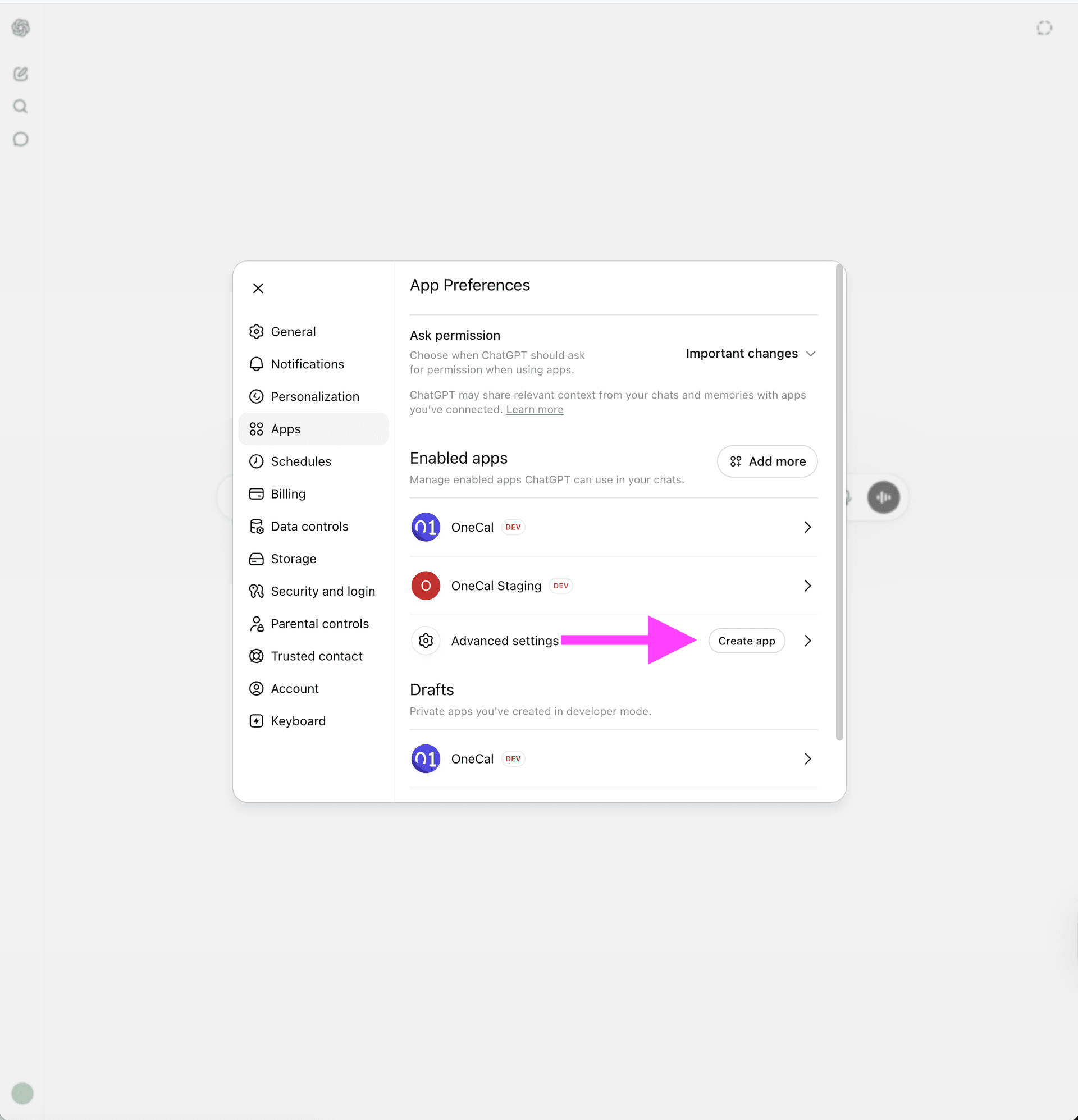Expand the OneCal Staging chevron
Viewport: 1078px width, 1120px height.
pos(807,586)
